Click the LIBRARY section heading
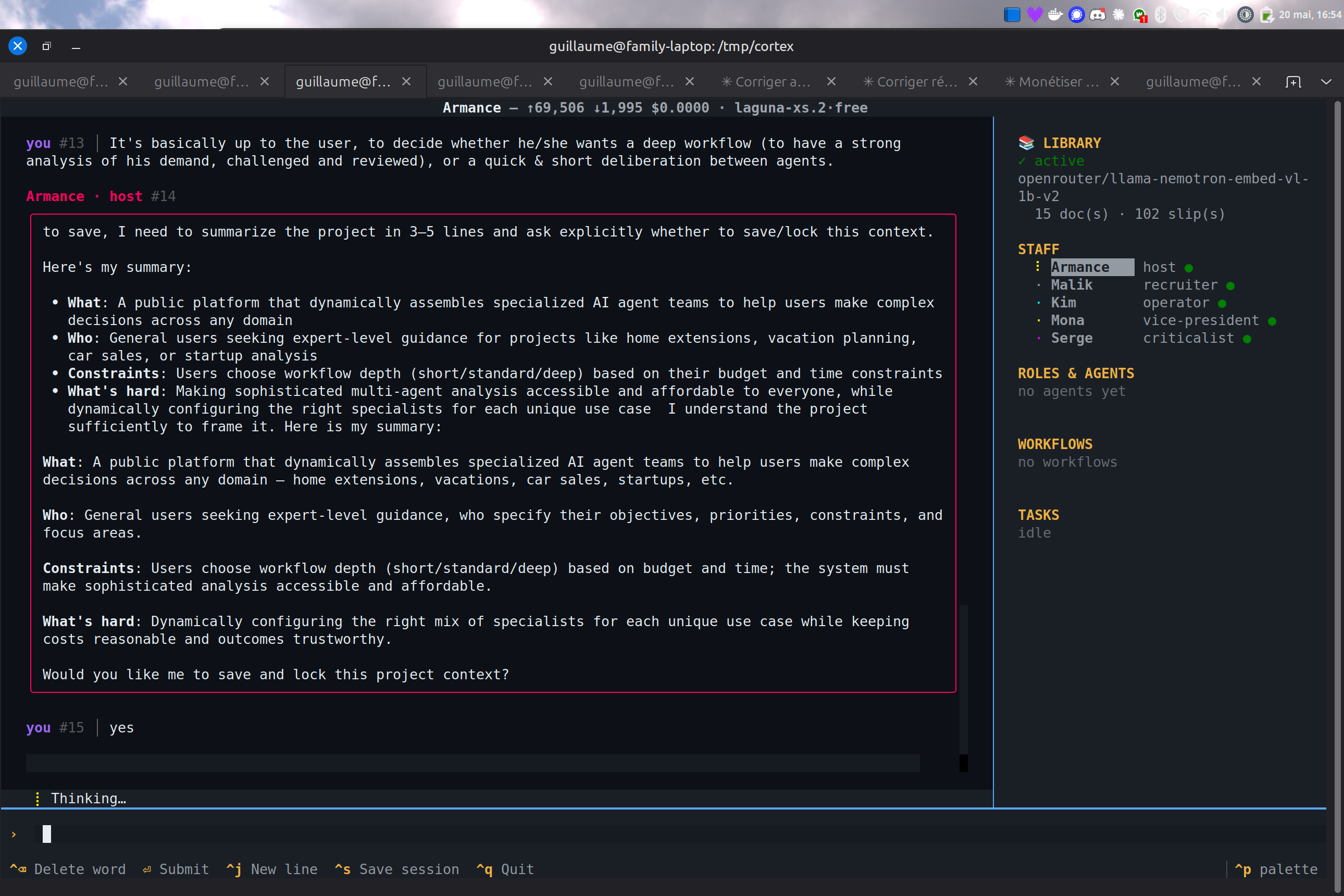Viewport: 1344px width, 896px height. (1072, 143)
